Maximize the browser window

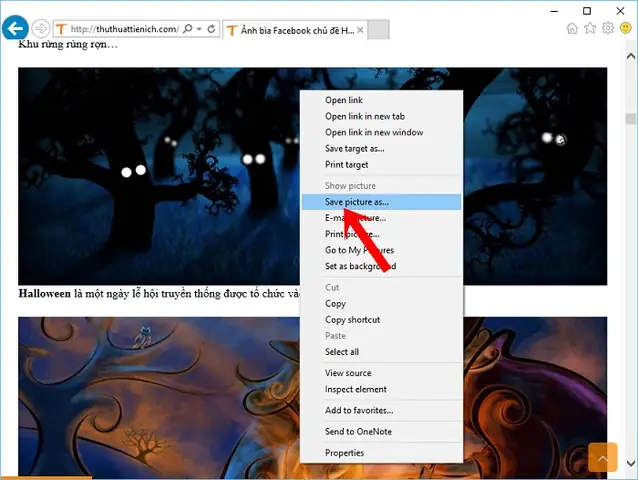[587, 11]
